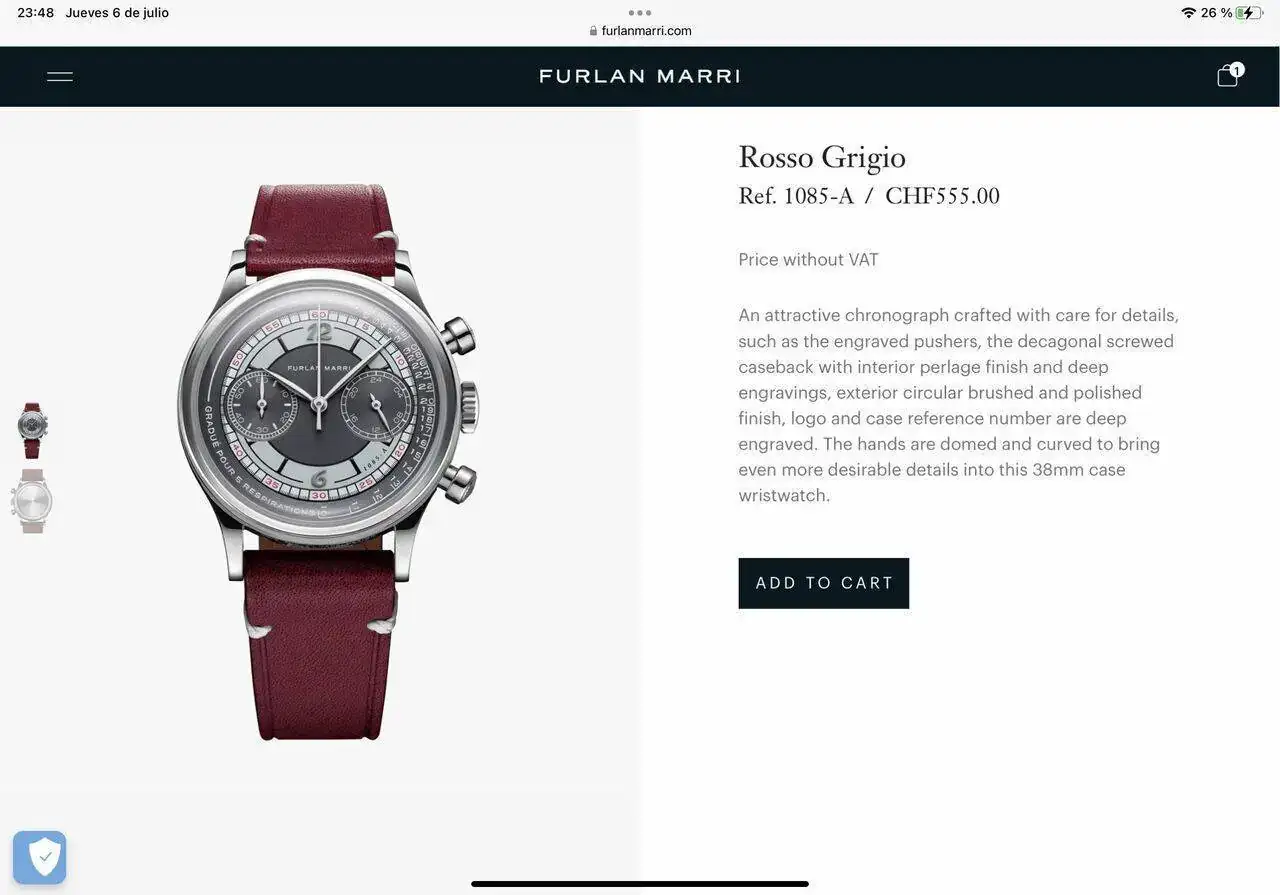The width and height of the screenshot is (1280, 895).
Task: Click the CHF555.00 price text
Action: point(942,196)
